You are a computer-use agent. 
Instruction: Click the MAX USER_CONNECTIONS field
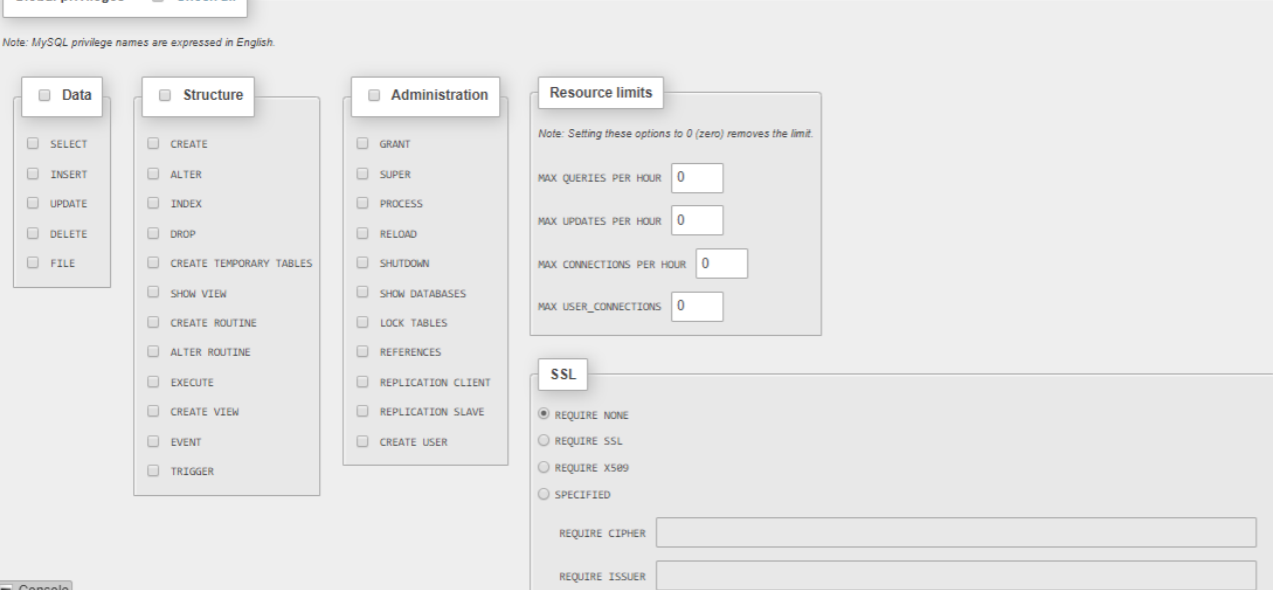[x=697, y=306]
